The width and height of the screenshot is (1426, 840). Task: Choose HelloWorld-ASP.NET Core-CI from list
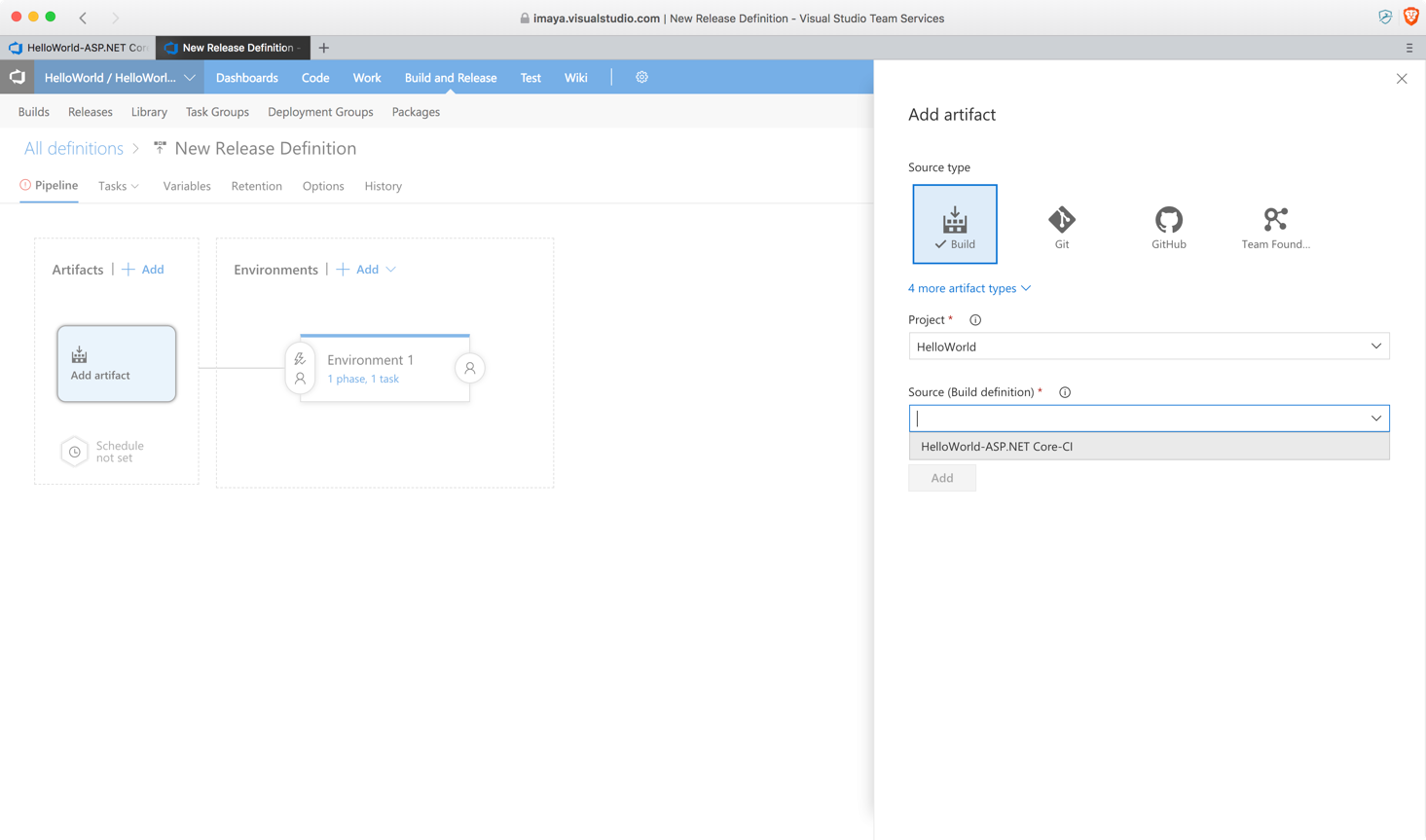click(1149, 447)
